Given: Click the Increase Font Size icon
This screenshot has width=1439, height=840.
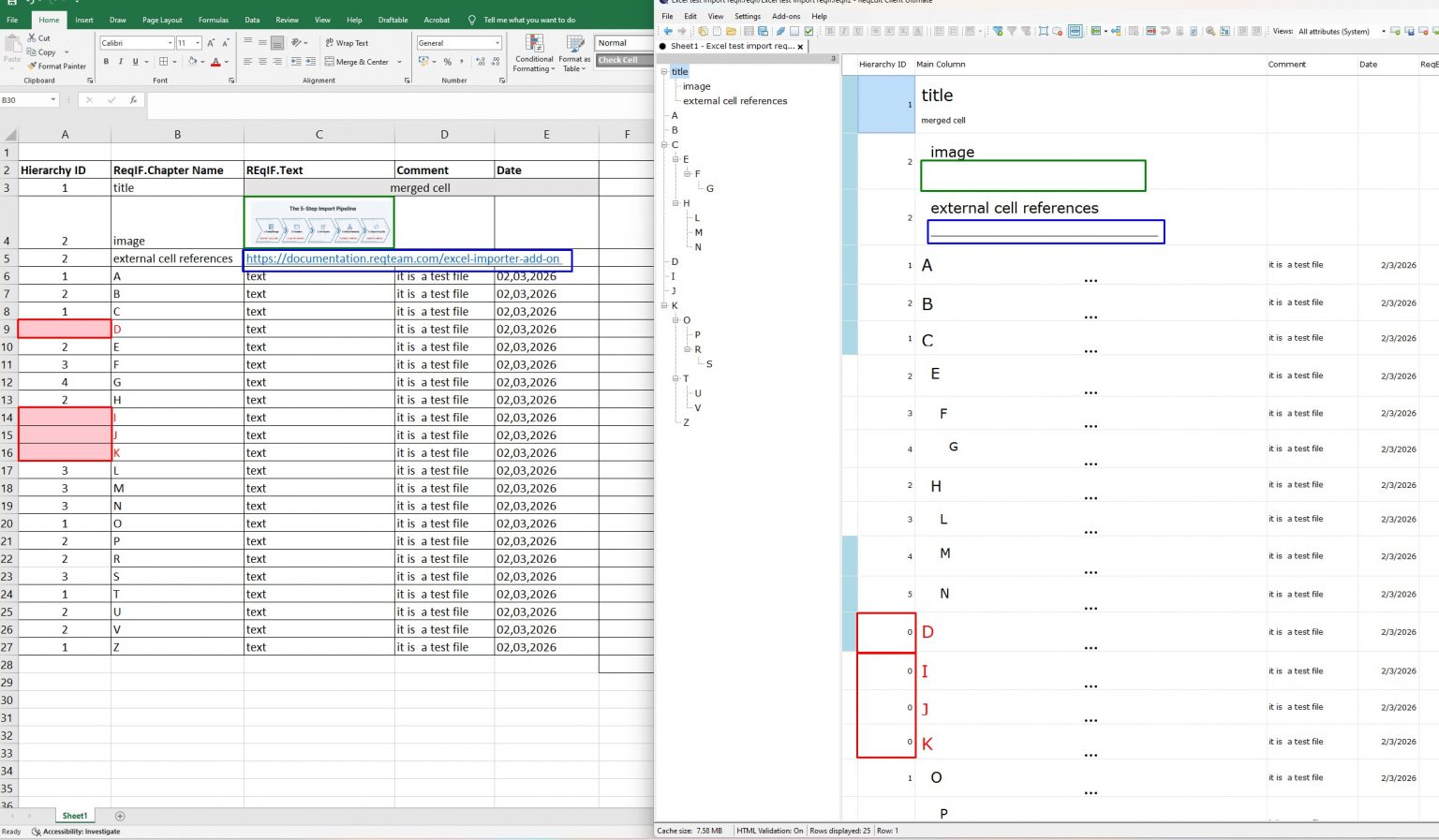Looking at the screenshot, I should (x=211, y=43).
